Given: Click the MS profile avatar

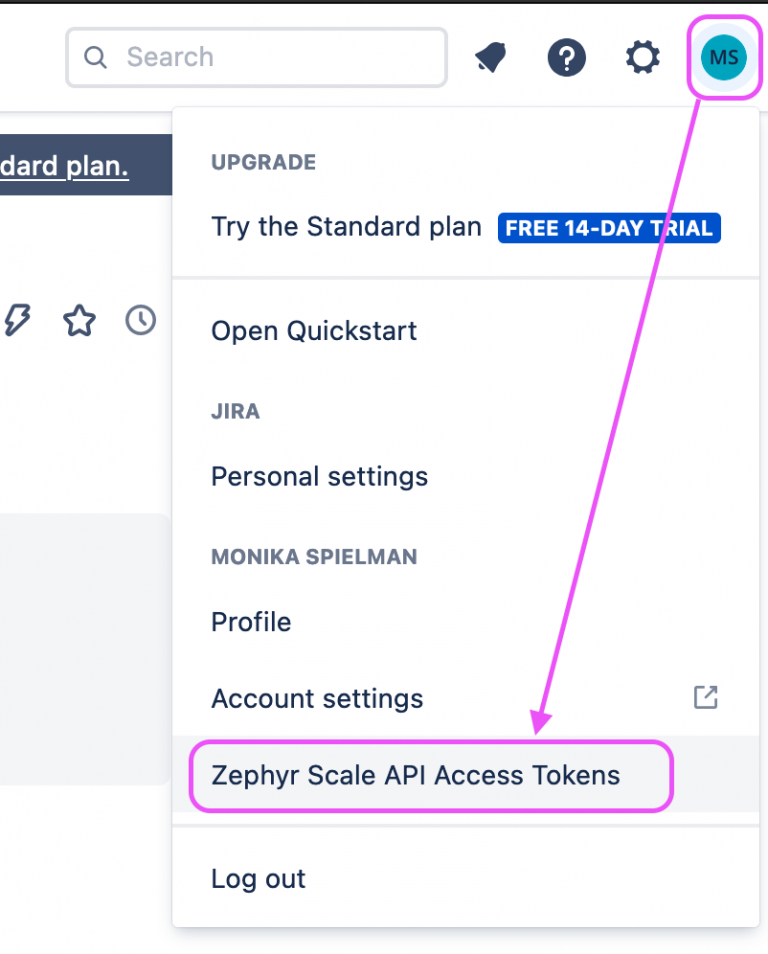Looking at the screenshot, I should pos(723,57).
